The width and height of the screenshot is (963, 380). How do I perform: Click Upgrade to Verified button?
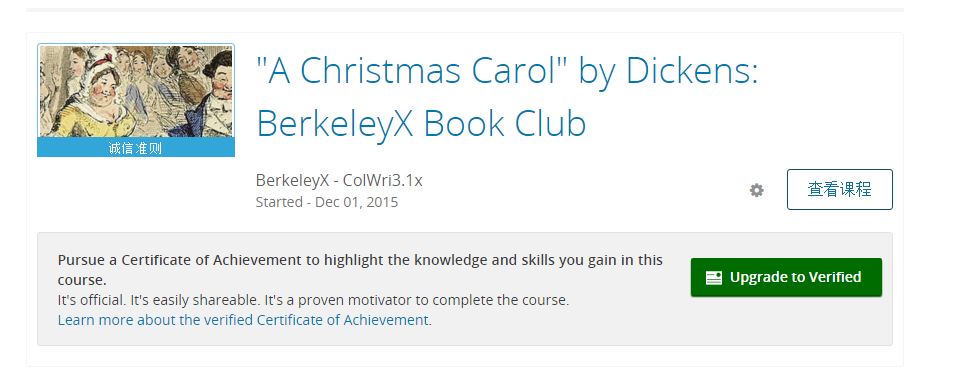pyautogui.click(x=786, y=277)
